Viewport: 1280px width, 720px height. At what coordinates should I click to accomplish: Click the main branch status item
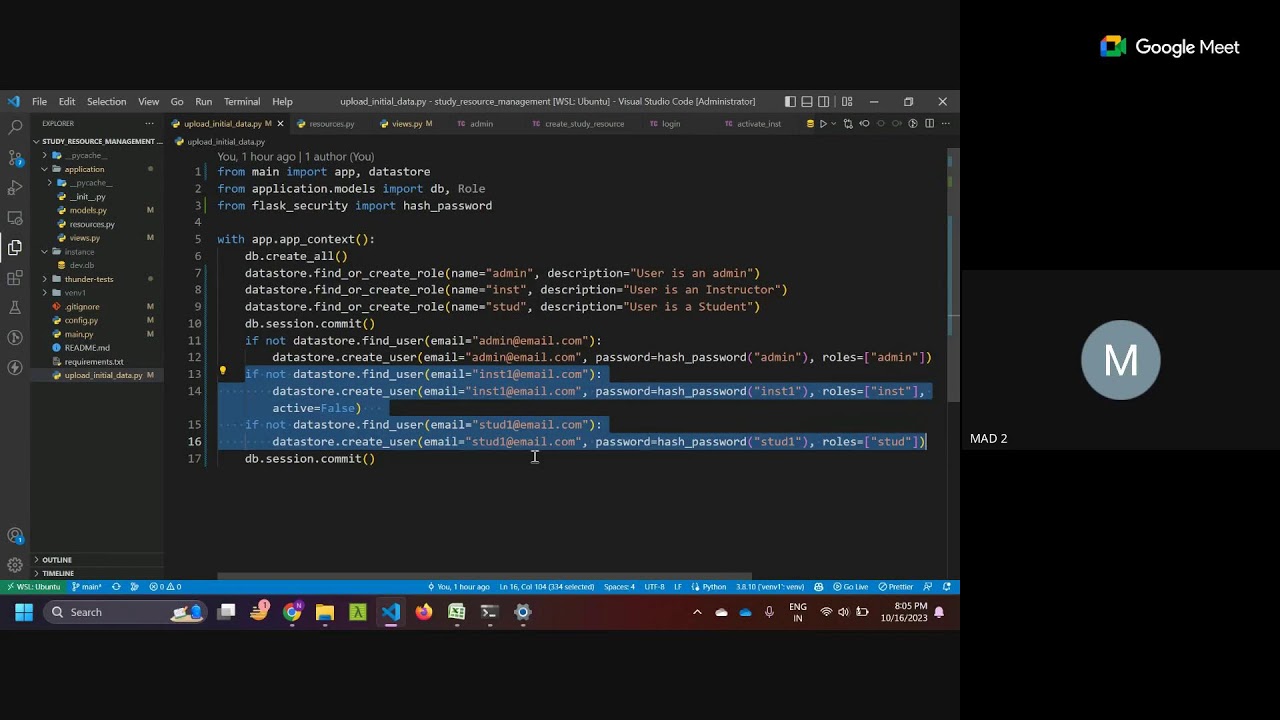tap(87, 587)
